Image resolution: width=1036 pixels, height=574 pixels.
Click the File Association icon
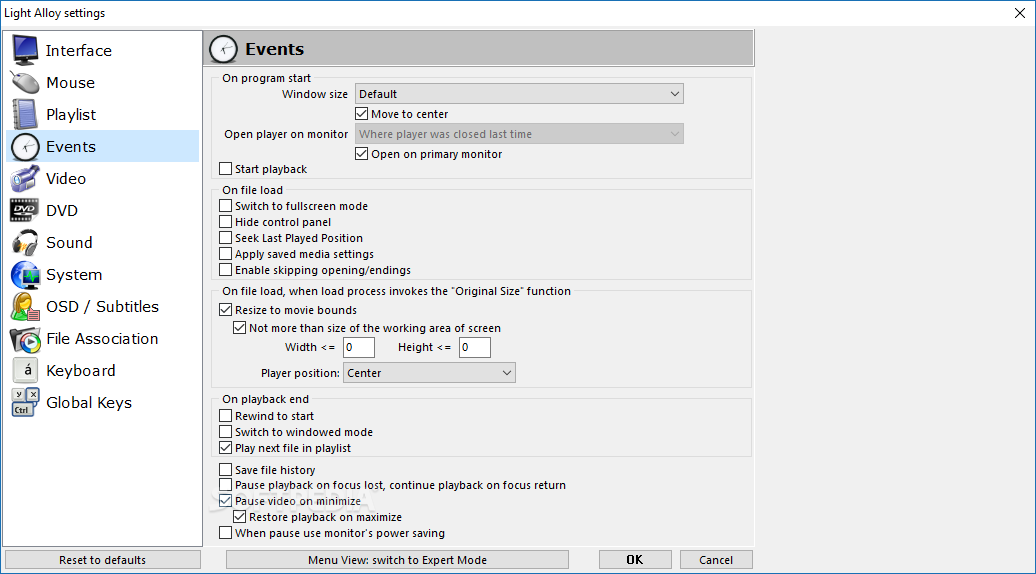click(x=25, y=339)
